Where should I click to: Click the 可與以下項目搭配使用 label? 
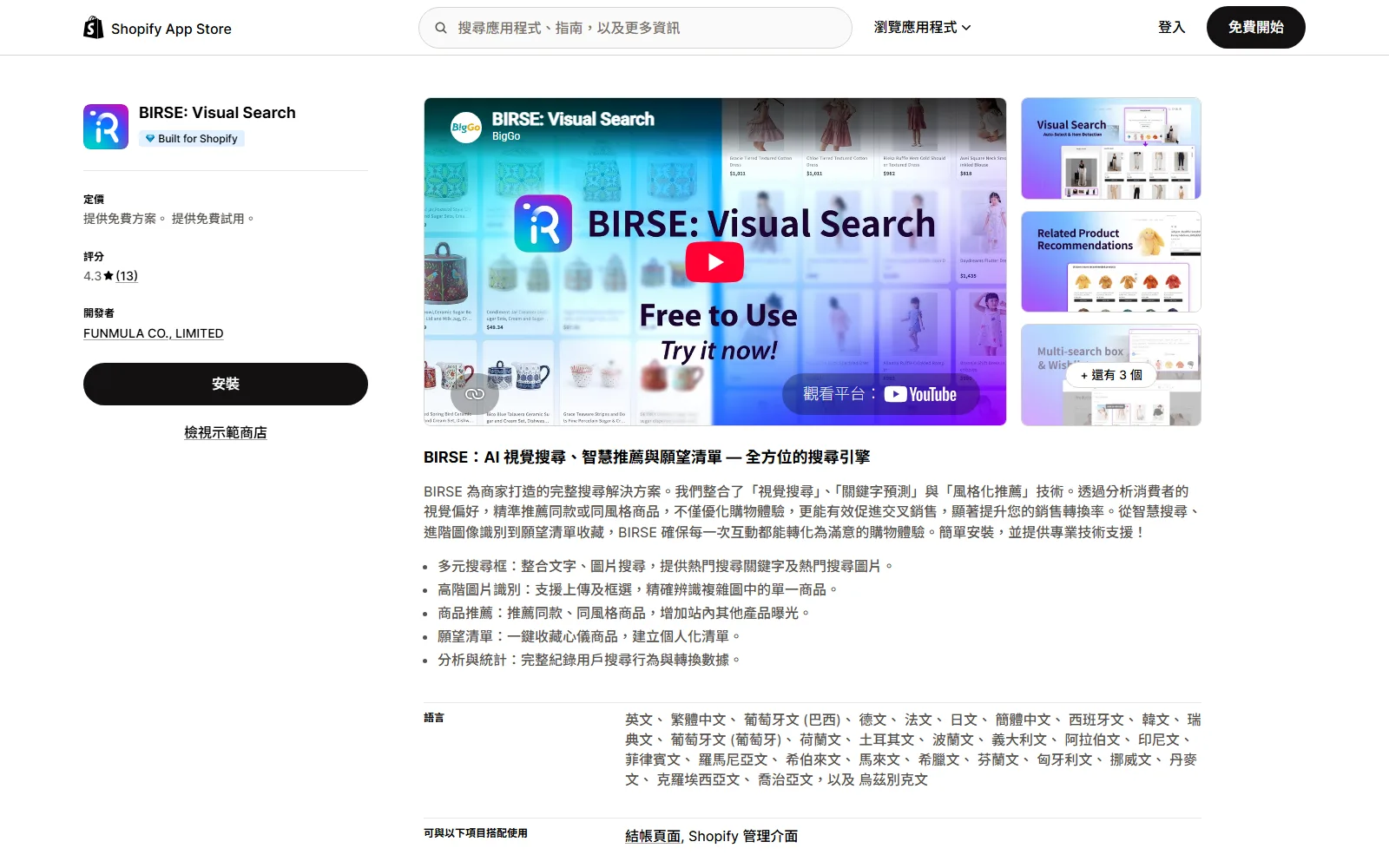[x=476, y=833]
